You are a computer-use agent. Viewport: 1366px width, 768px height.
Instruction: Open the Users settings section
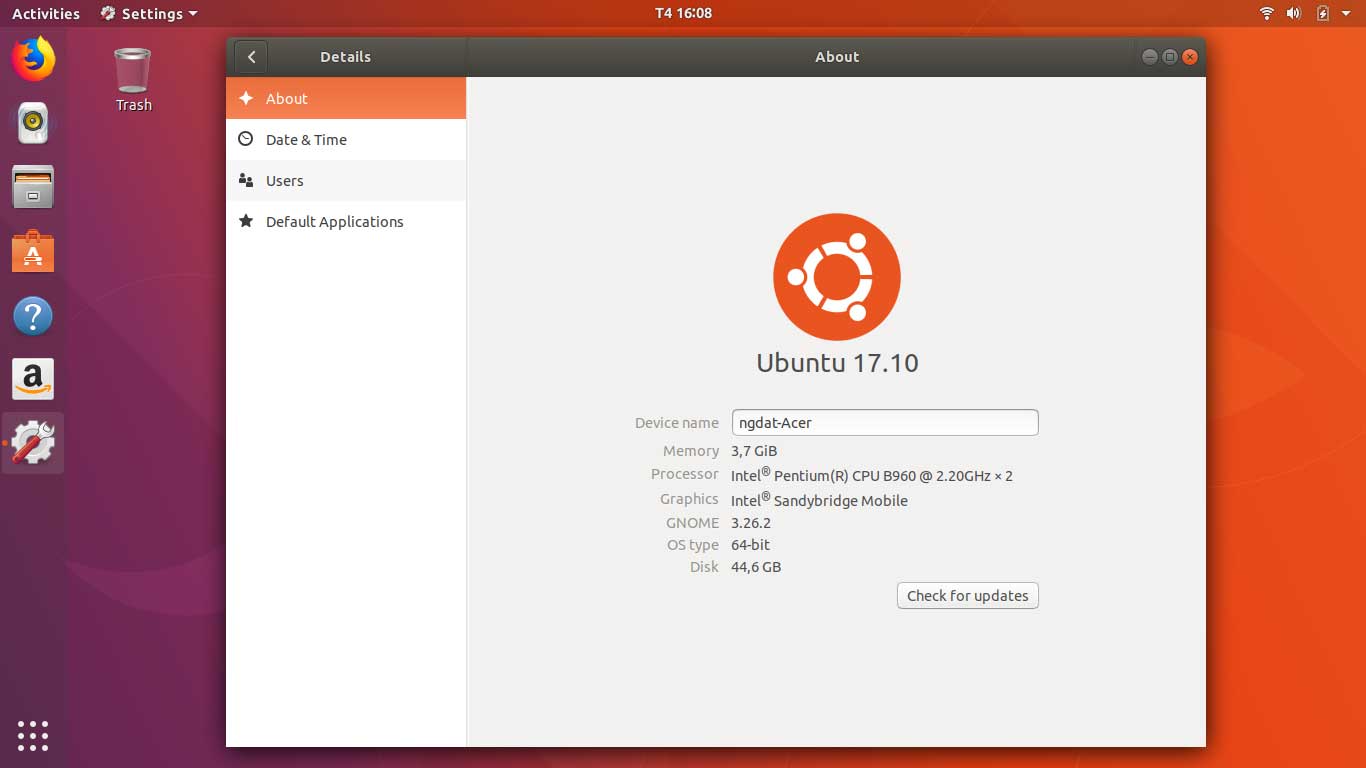(x=285, y=181)
